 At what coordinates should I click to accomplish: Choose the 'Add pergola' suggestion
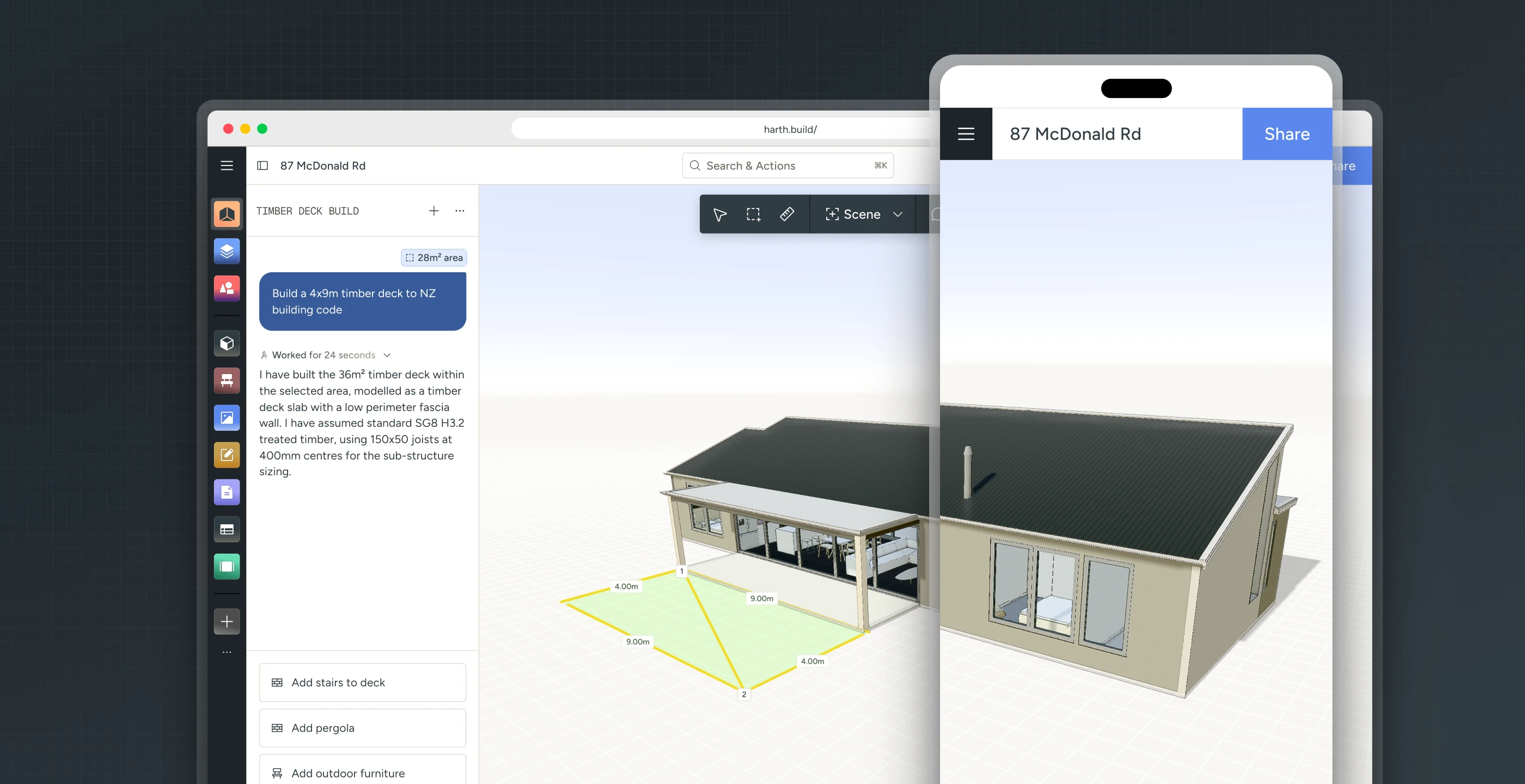coord(362,728)
